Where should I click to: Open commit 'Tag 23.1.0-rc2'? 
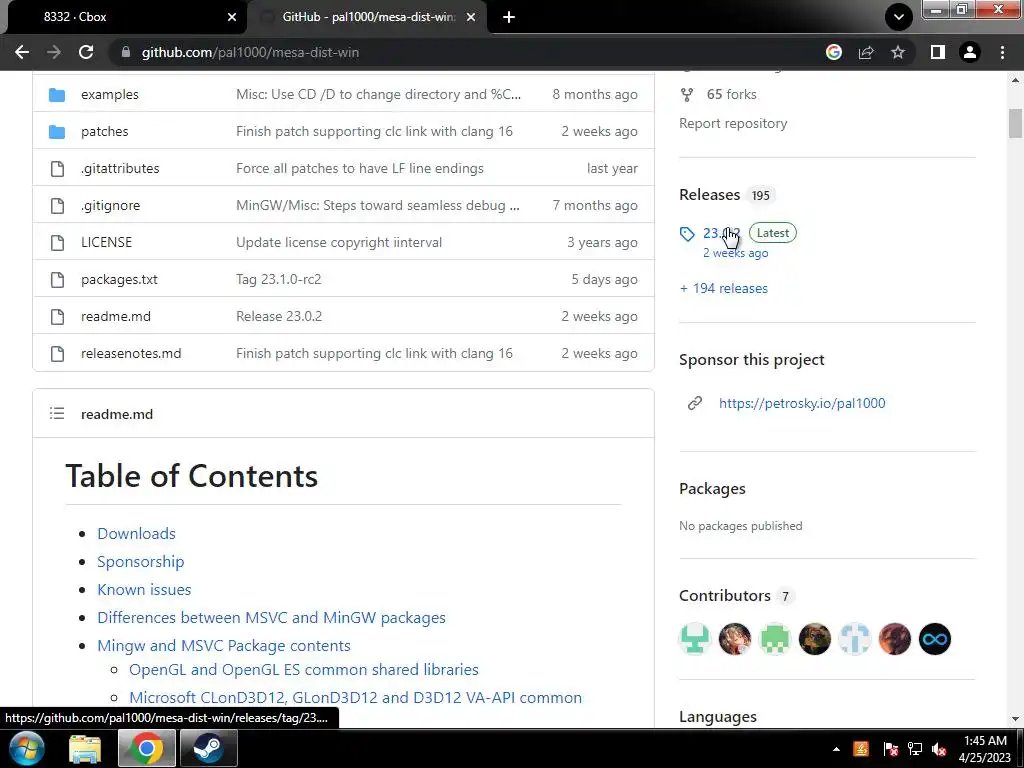pyautogui.click(x=279, y=280)
